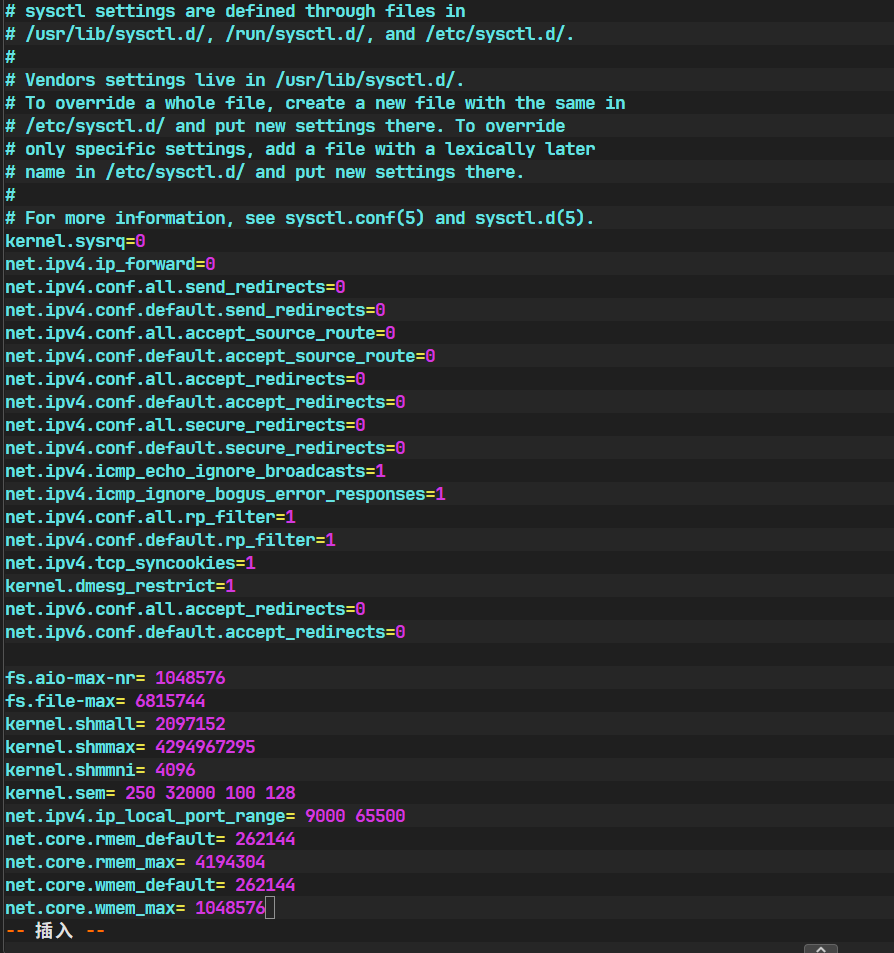Click net.ipv4.conf.default.secure_redirects=0 line
Image resolution: width=894 pixels, height=953 pixels.
point(205,449)
